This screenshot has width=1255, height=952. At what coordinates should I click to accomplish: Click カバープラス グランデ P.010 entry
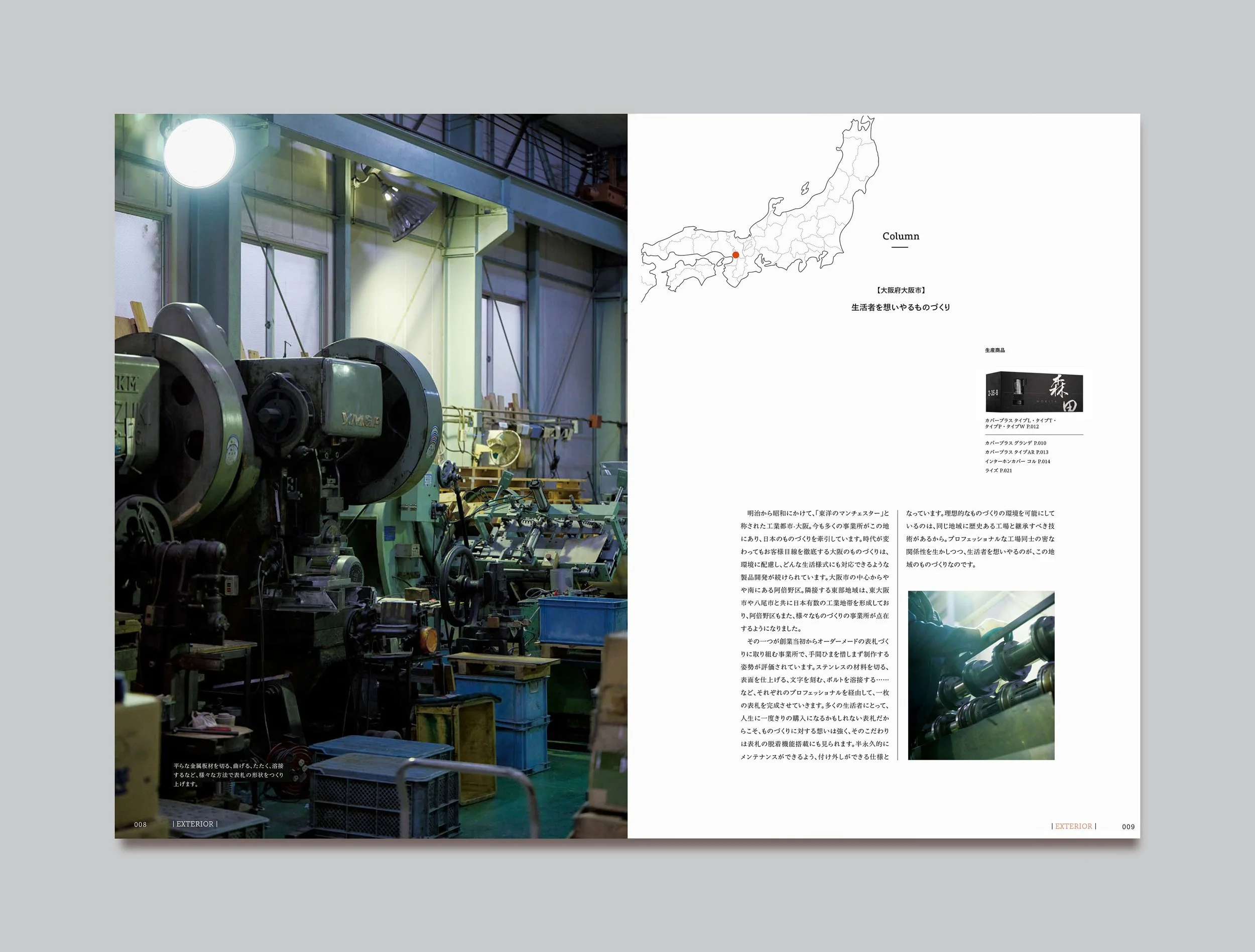(x=1015, y=443)
